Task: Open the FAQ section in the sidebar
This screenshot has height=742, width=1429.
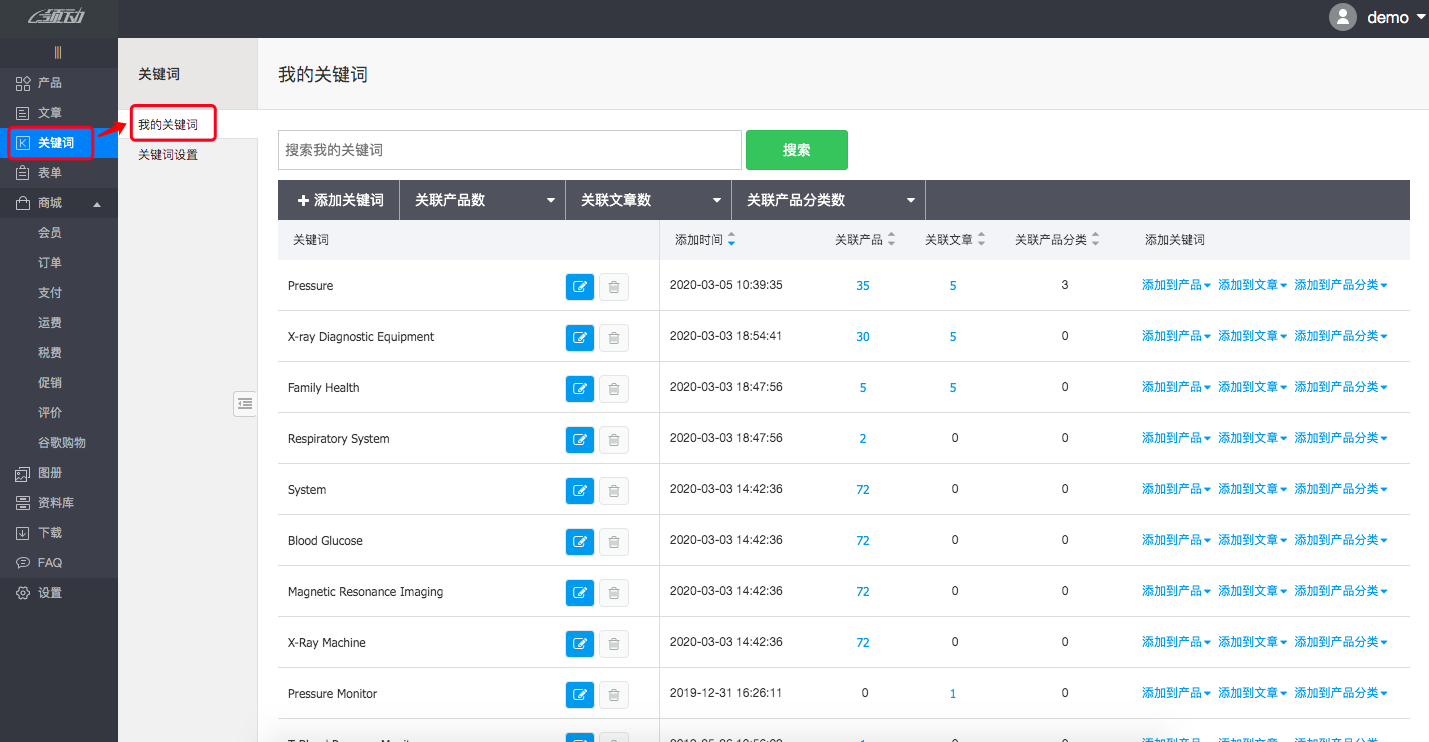Action: [50, 562]
